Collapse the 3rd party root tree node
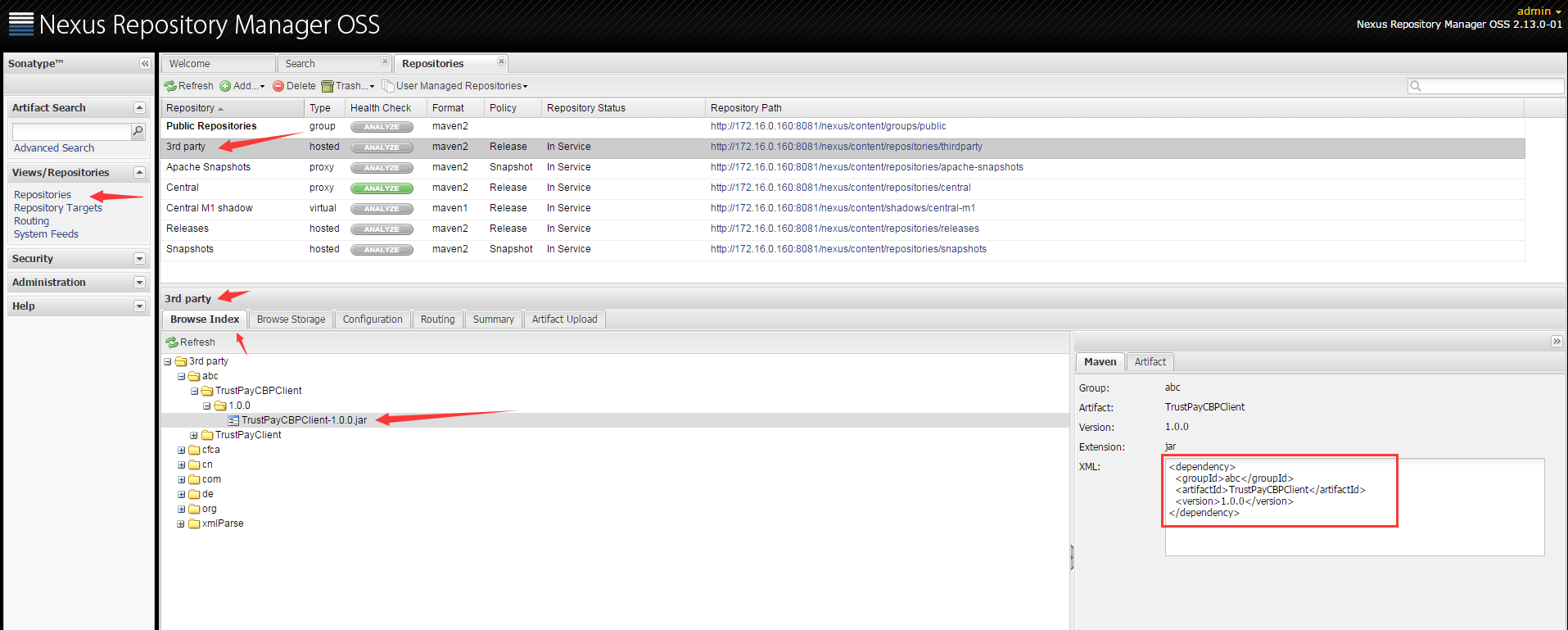 pos(168,361)
